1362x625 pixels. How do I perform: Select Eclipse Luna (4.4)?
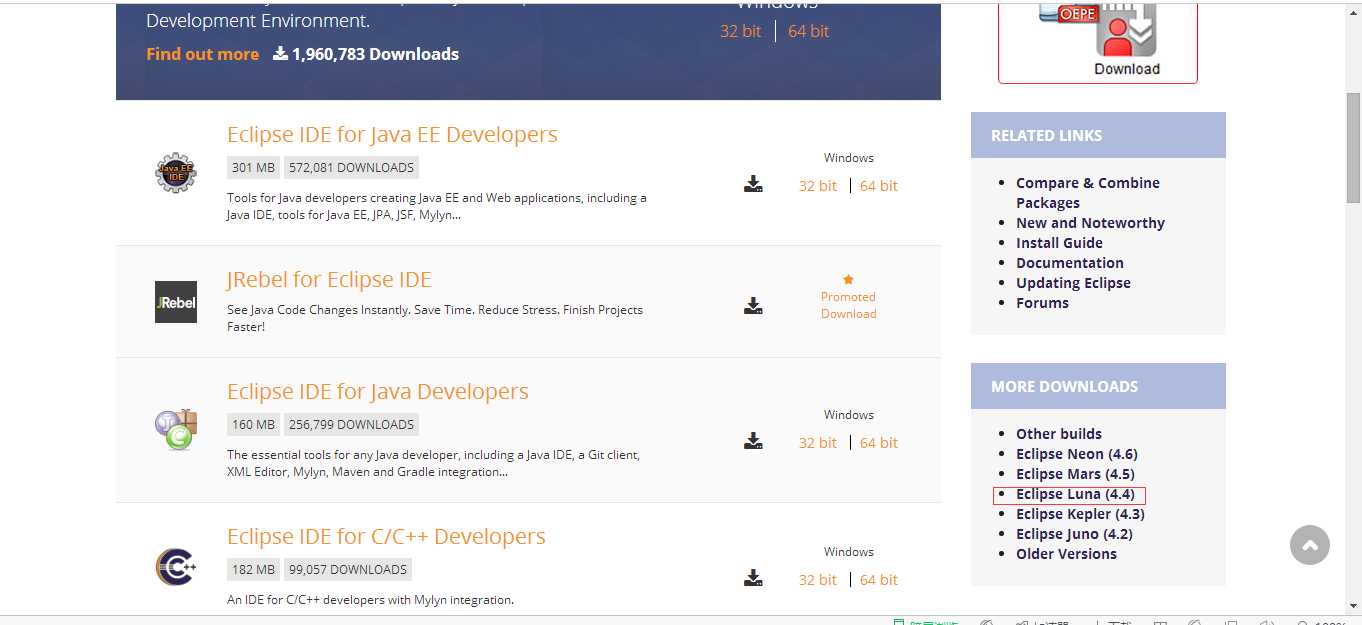coord(1075,493)
